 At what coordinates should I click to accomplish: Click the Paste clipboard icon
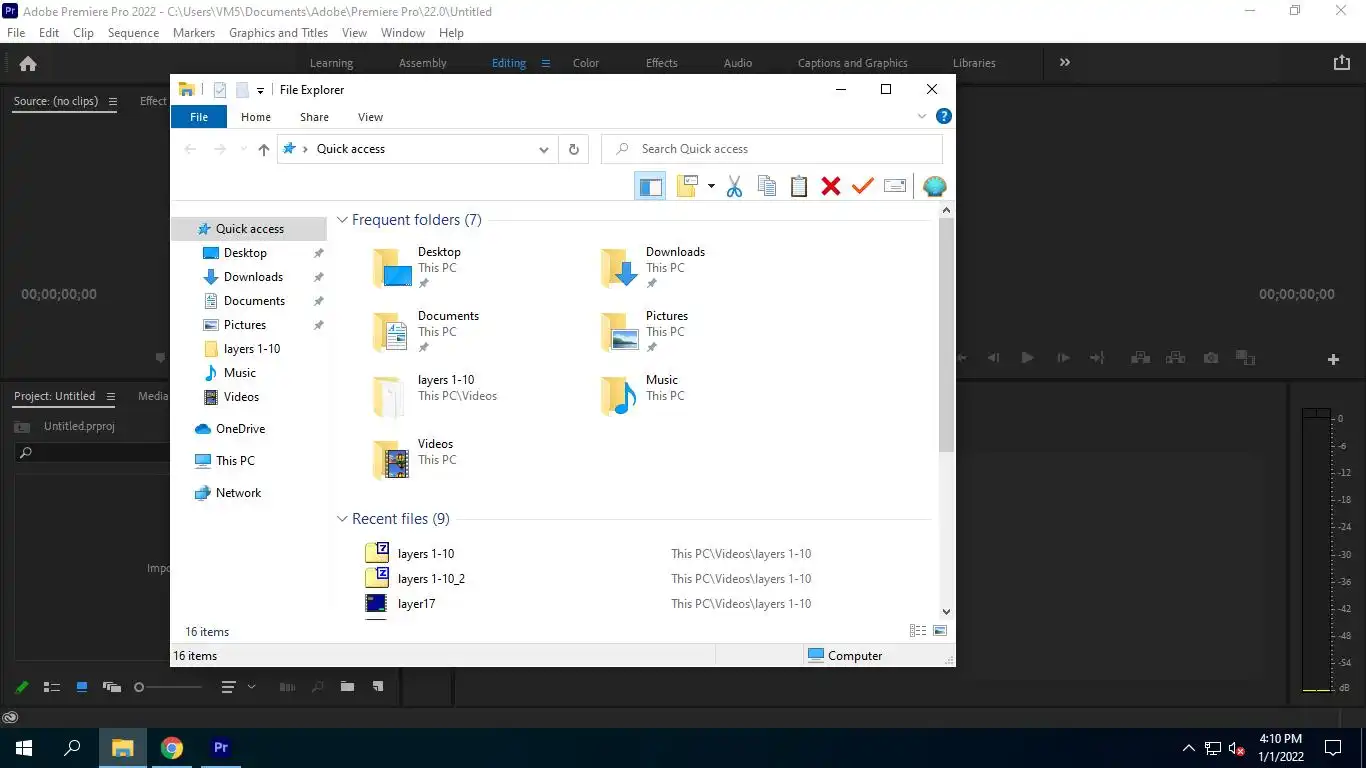tap(799, 186)
